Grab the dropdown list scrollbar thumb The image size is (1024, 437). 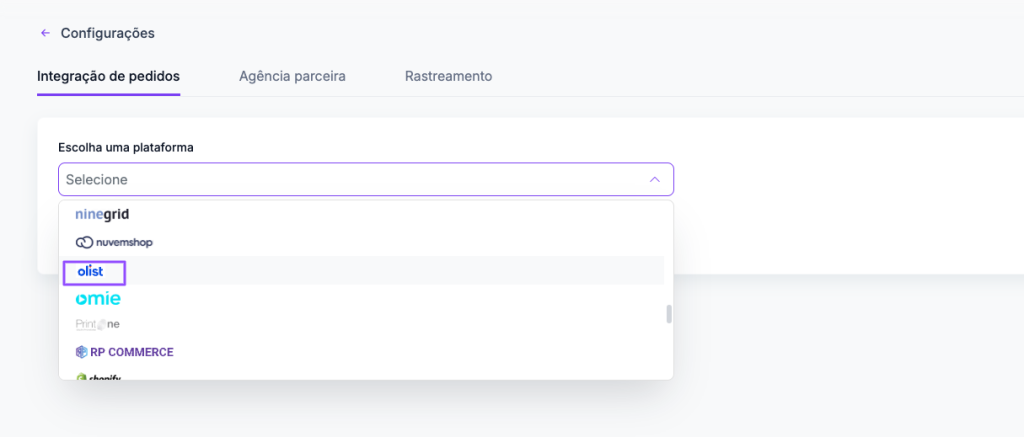pyautogui.click(x=669, y=314)
